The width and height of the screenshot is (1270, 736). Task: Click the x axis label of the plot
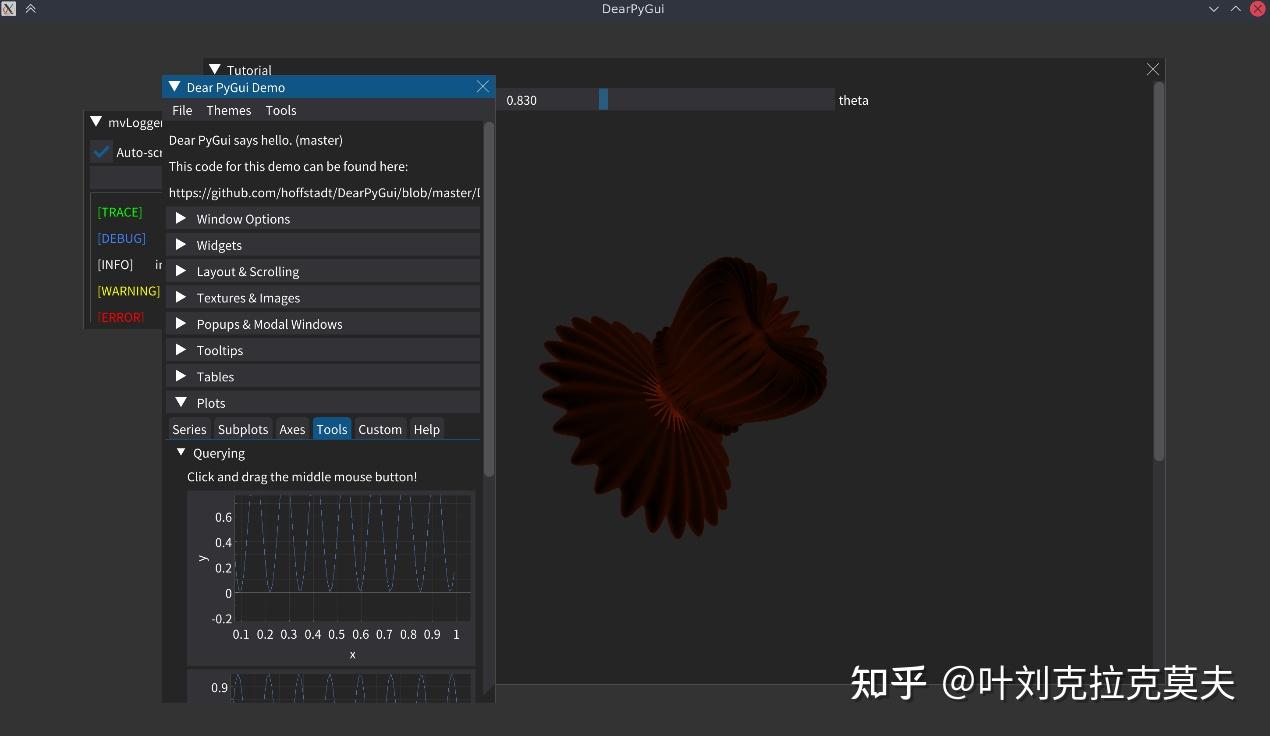[352, 654]
